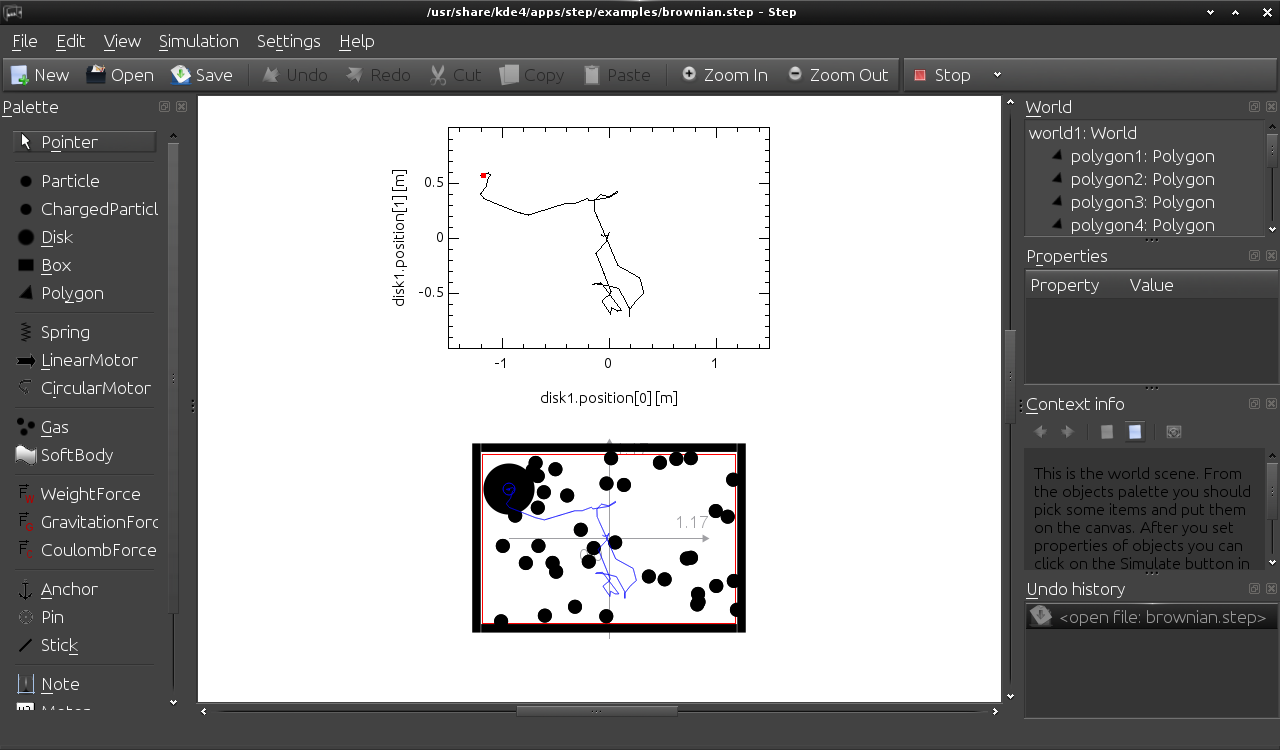
Task: Stop the running simulation
Action: [x=943, y=75]
